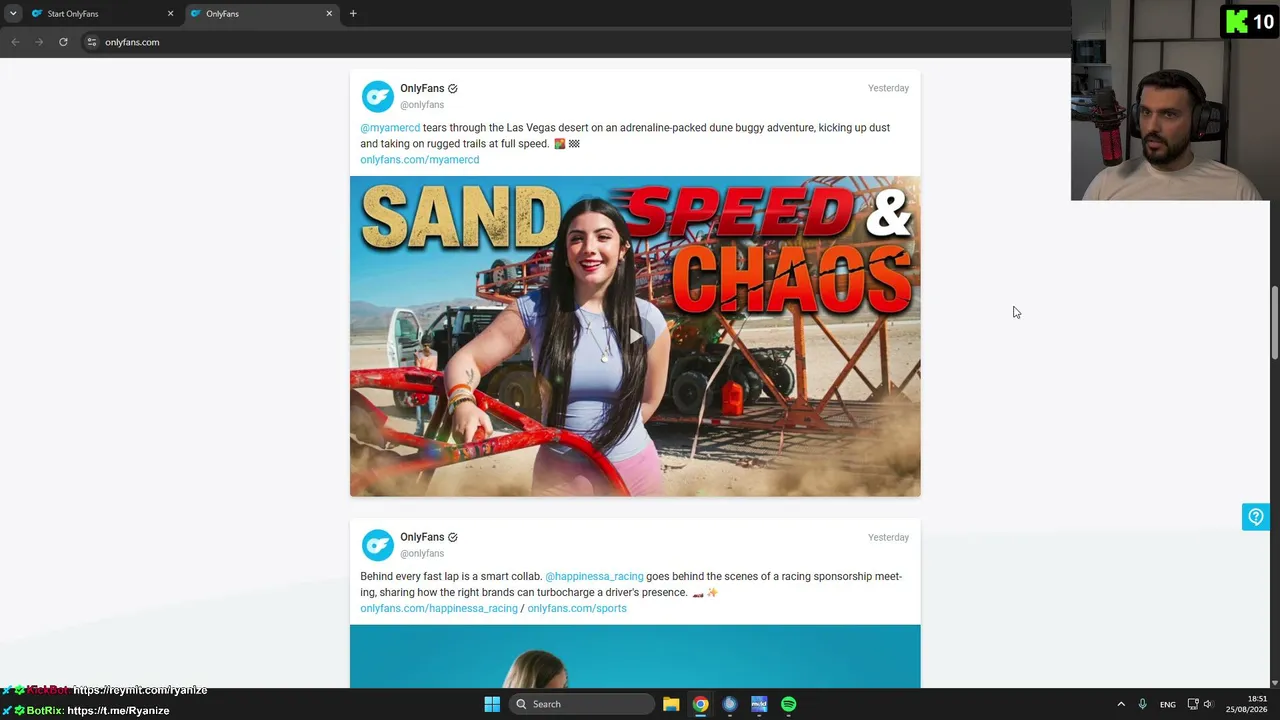Image resolution: width=1280 pixels, height=720 pixels.
Task: Open the volume control in the tray
Action: (1208, 704)
